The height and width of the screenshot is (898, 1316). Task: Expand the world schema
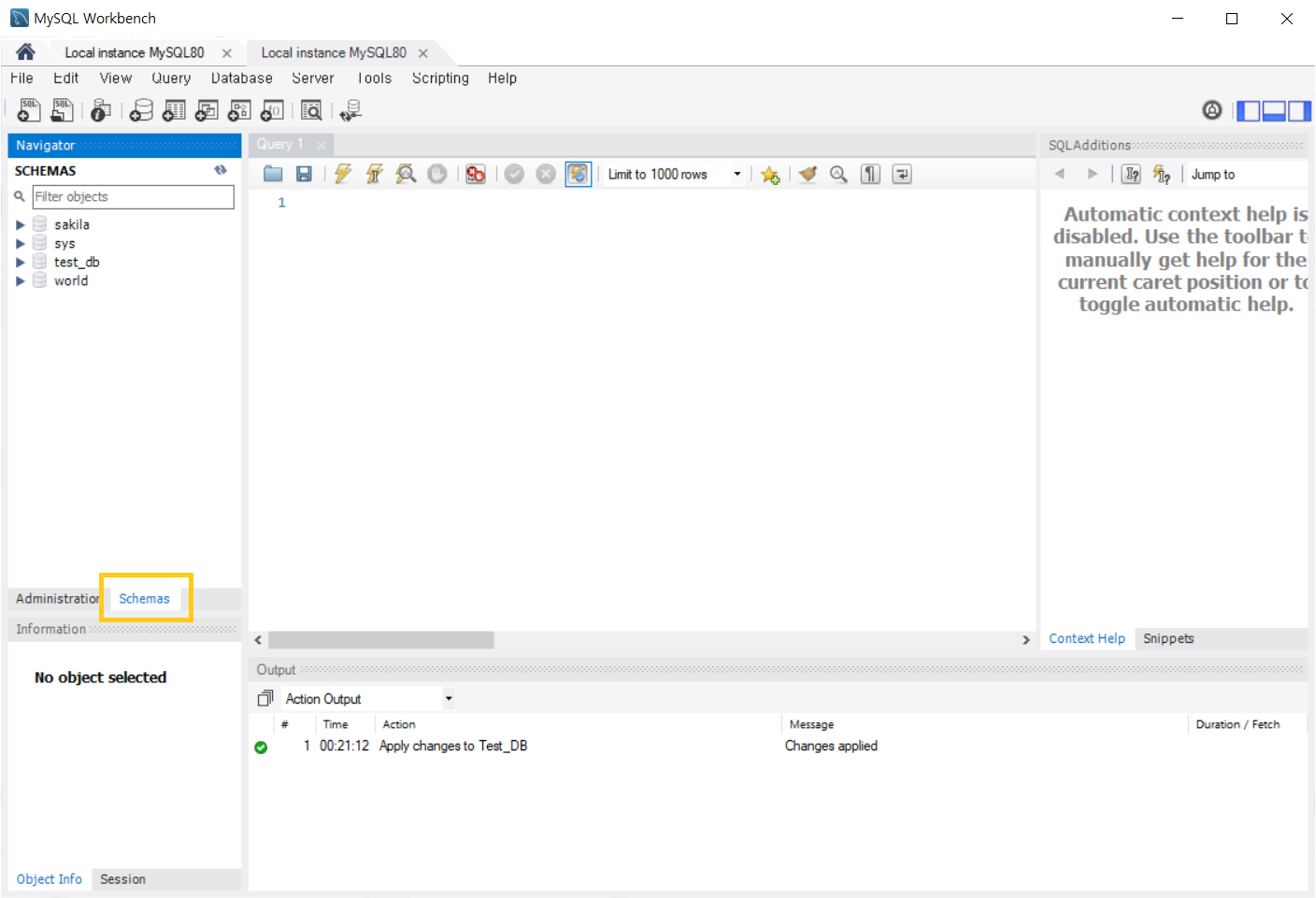click(x=20, y=280)
